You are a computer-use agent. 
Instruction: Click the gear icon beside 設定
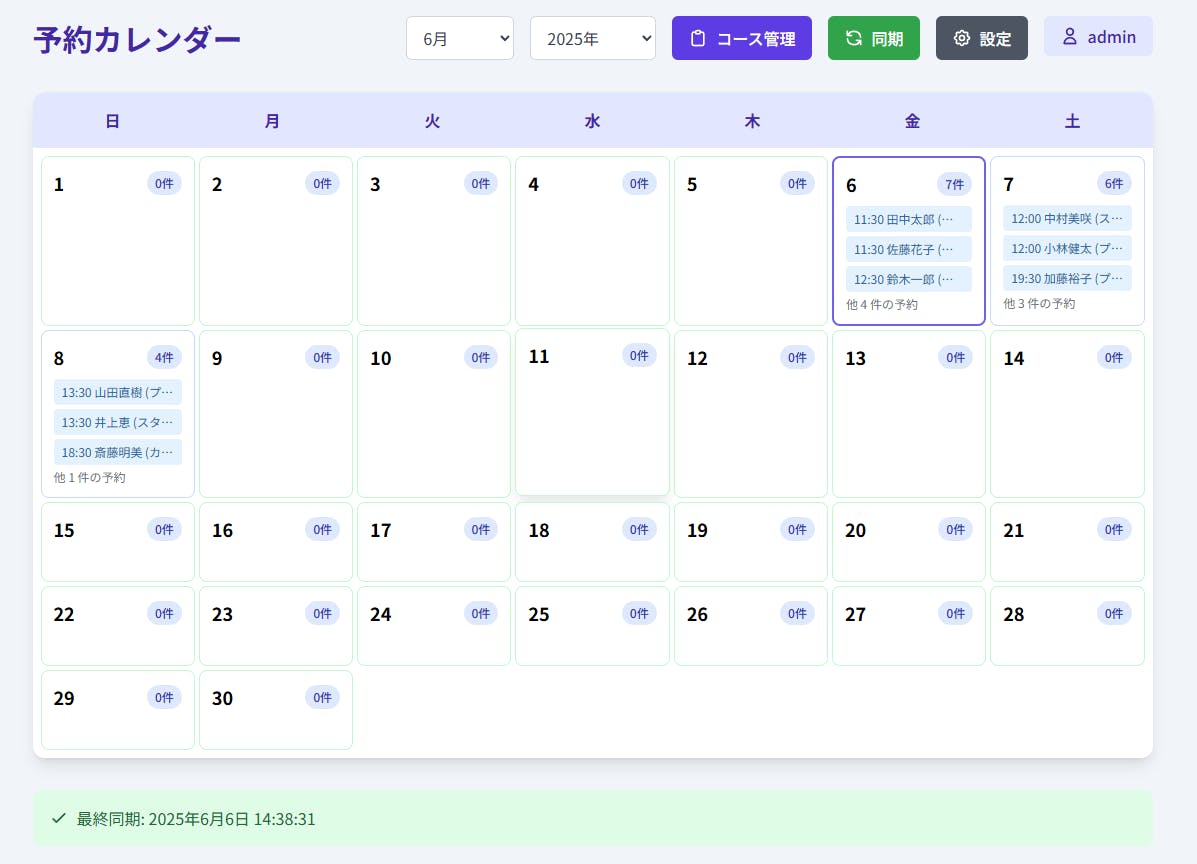click(x=961, y=38)
